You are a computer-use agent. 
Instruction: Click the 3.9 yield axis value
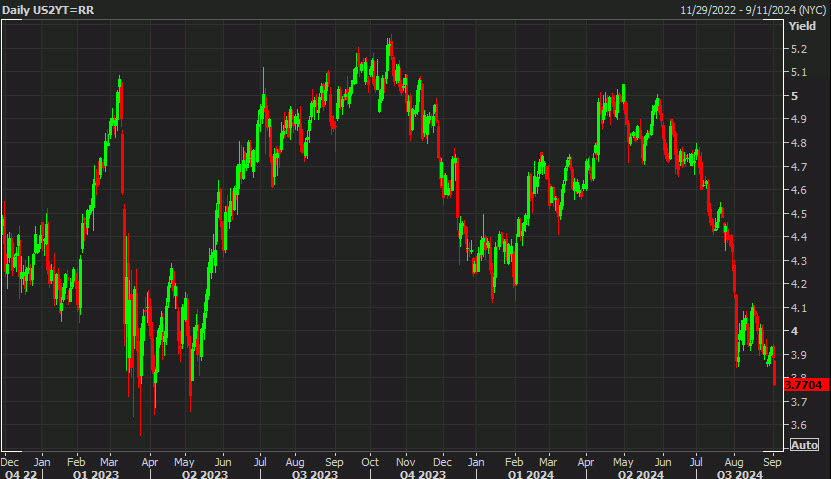(798, 355)
